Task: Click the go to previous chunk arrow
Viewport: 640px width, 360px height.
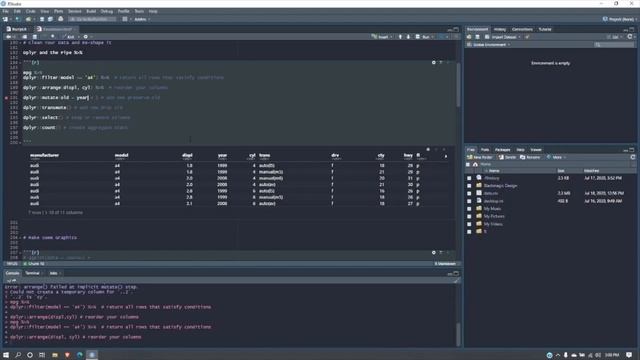Action: point(400,37)
